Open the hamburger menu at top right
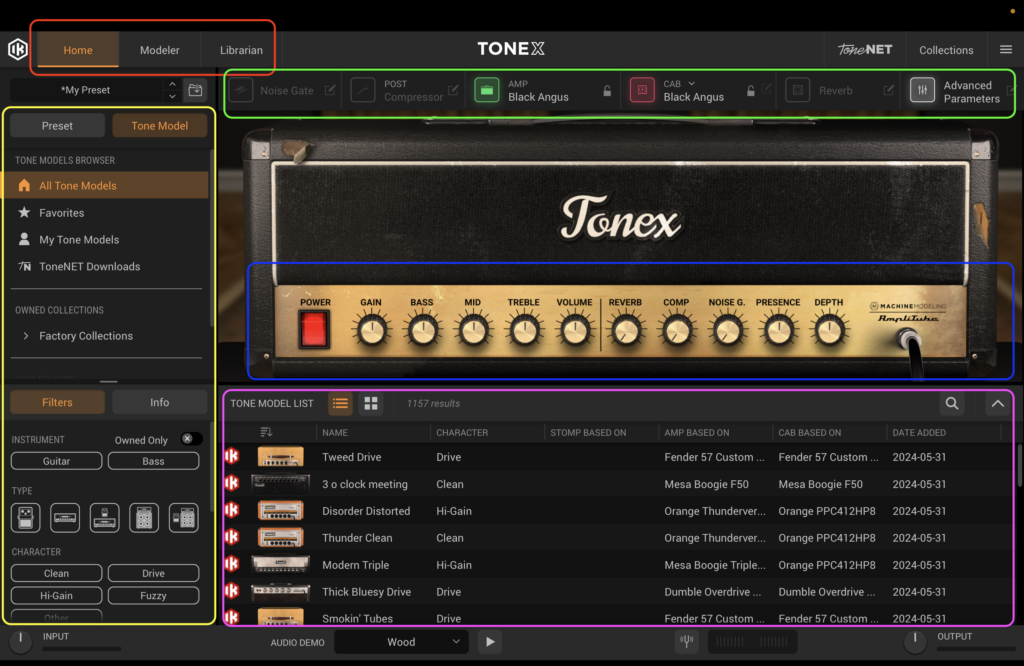This screenshot has width=1024, height=666. point(1005,50)
